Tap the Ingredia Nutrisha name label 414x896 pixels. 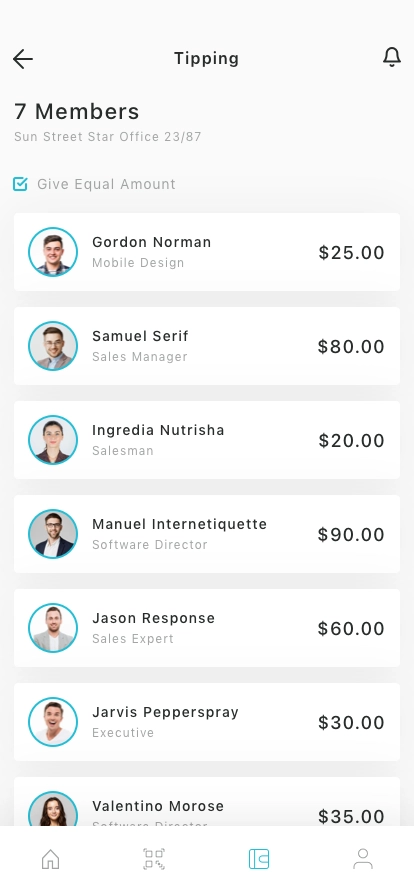pyautogui.click(x=158, y=430)
